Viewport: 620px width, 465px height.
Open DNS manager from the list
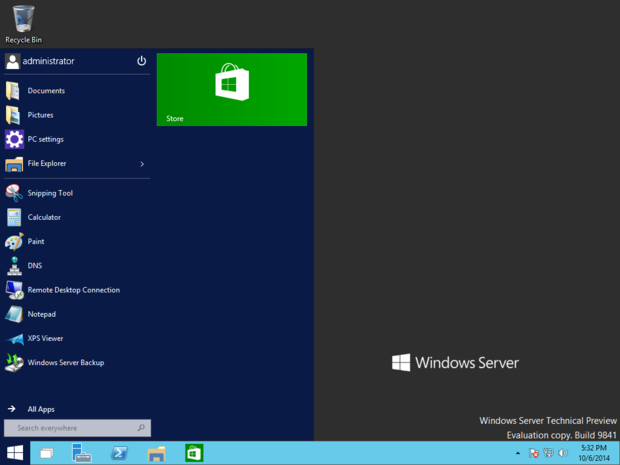click(77, 266)
